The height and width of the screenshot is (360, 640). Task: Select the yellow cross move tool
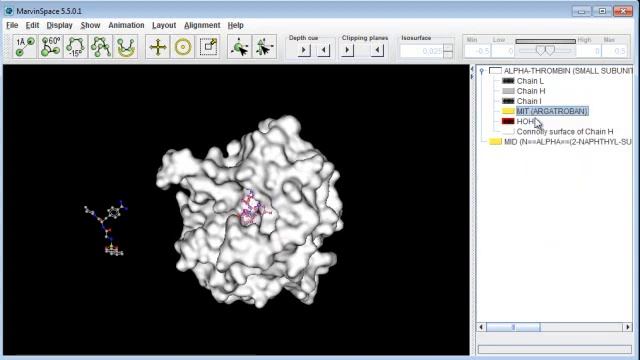click(x=158, y=47)
